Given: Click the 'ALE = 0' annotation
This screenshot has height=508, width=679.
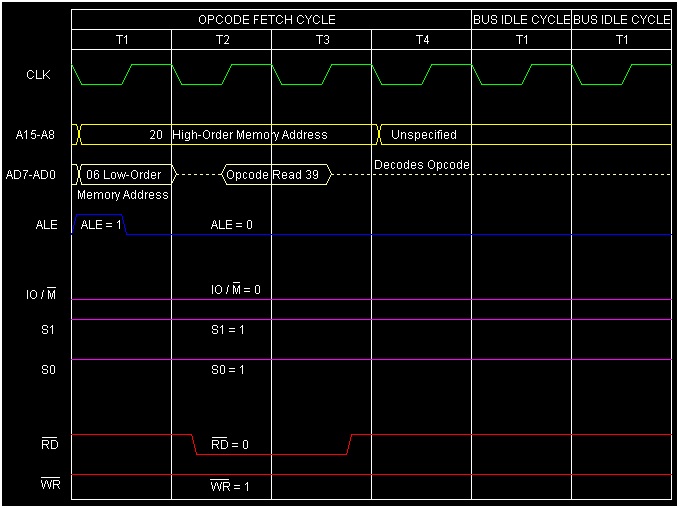Looking at the screenshot, I should [231, 225].
